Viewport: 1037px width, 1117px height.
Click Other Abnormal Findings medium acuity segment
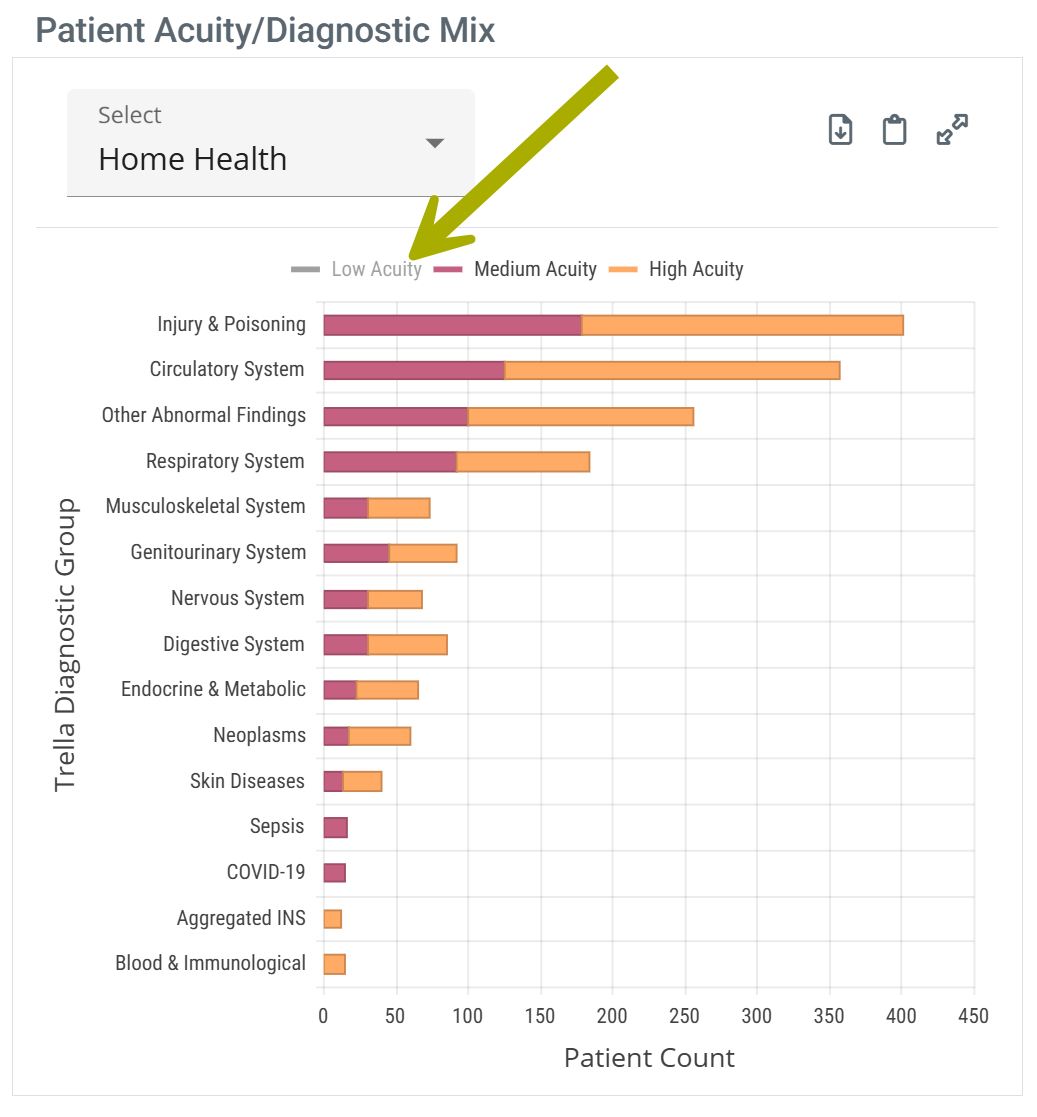[395, 416]
